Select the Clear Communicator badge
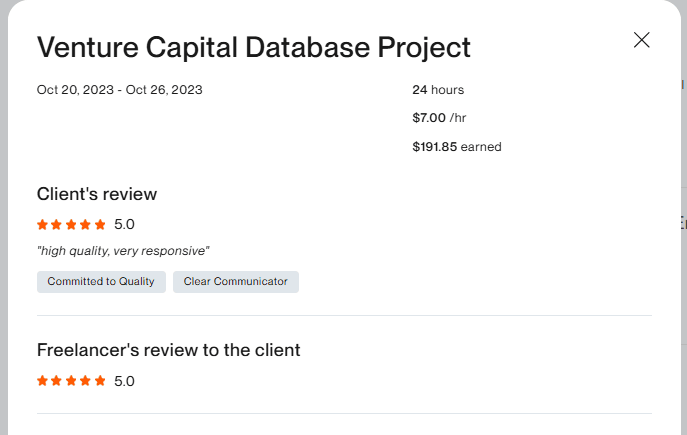Viewport: 687px width, 435px height. pos(236,282)
